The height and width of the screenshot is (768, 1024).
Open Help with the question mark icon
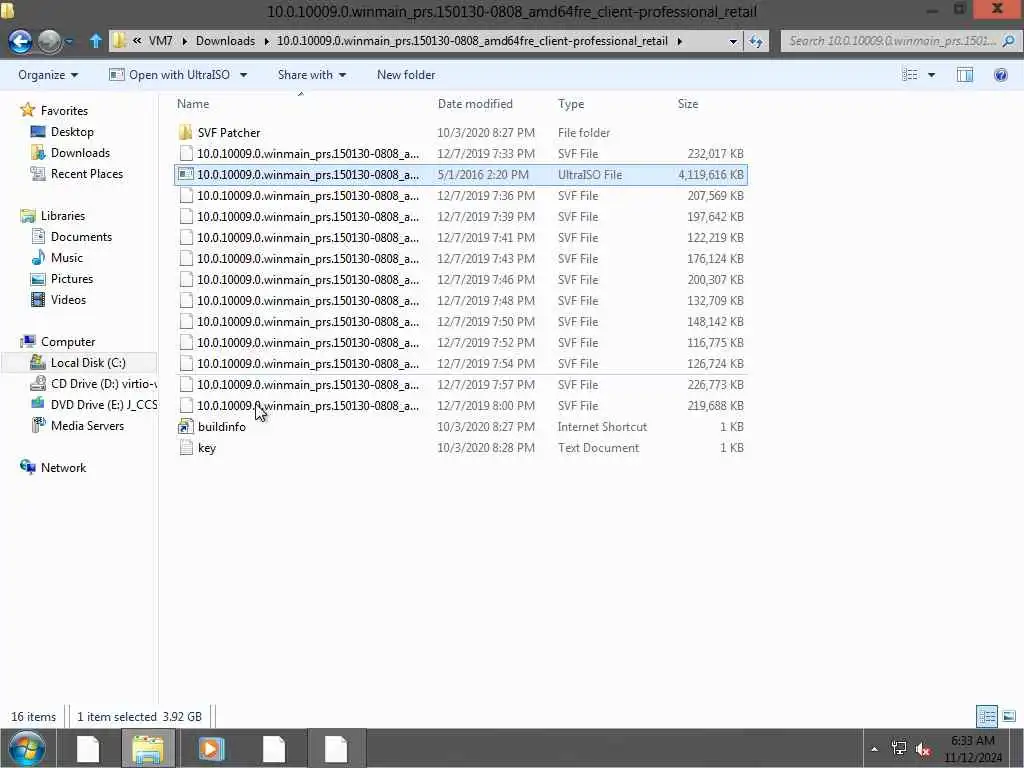[x=1000, y=74]
